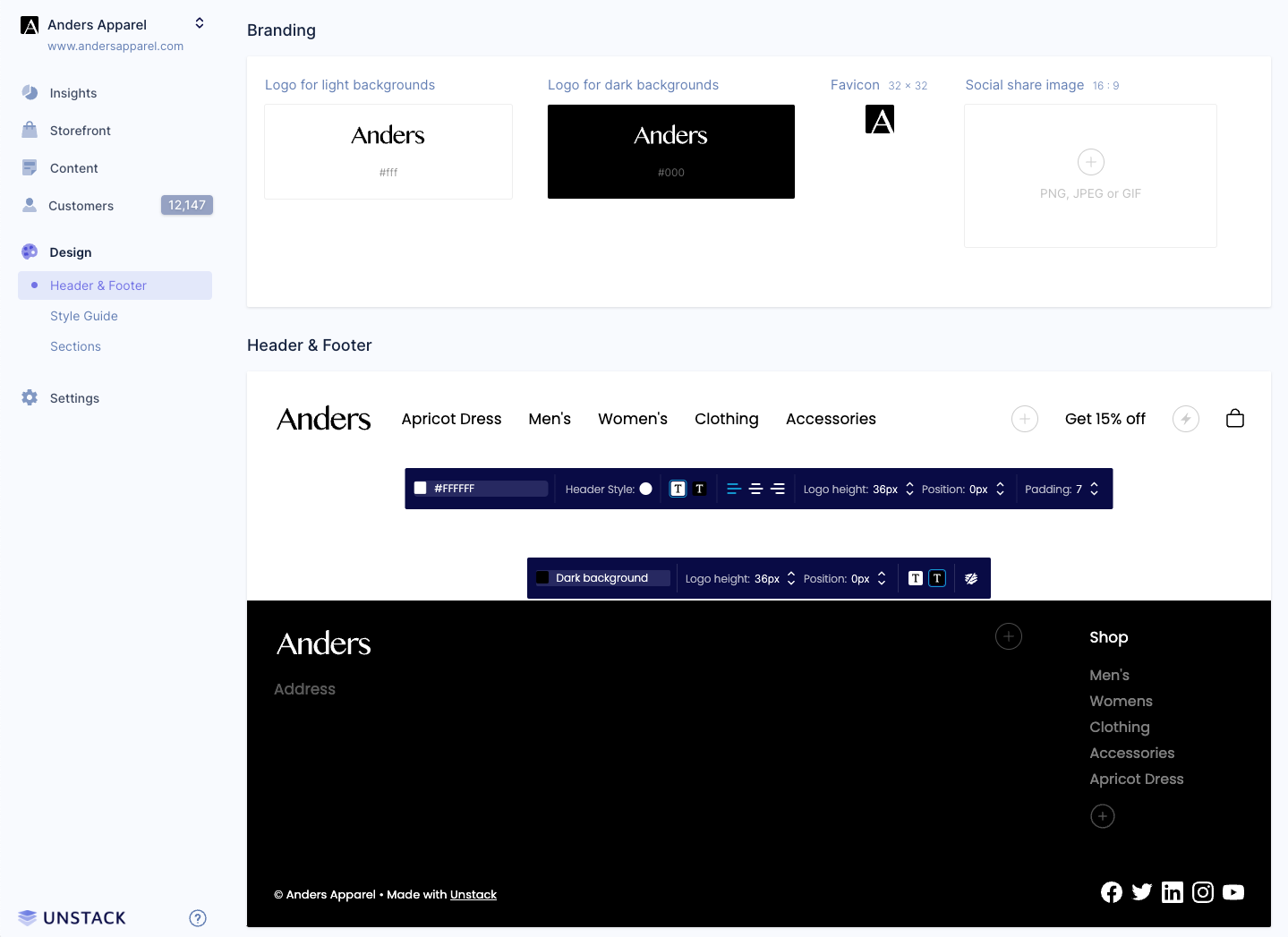Select center alignment in header toolbar

(755, 489)
